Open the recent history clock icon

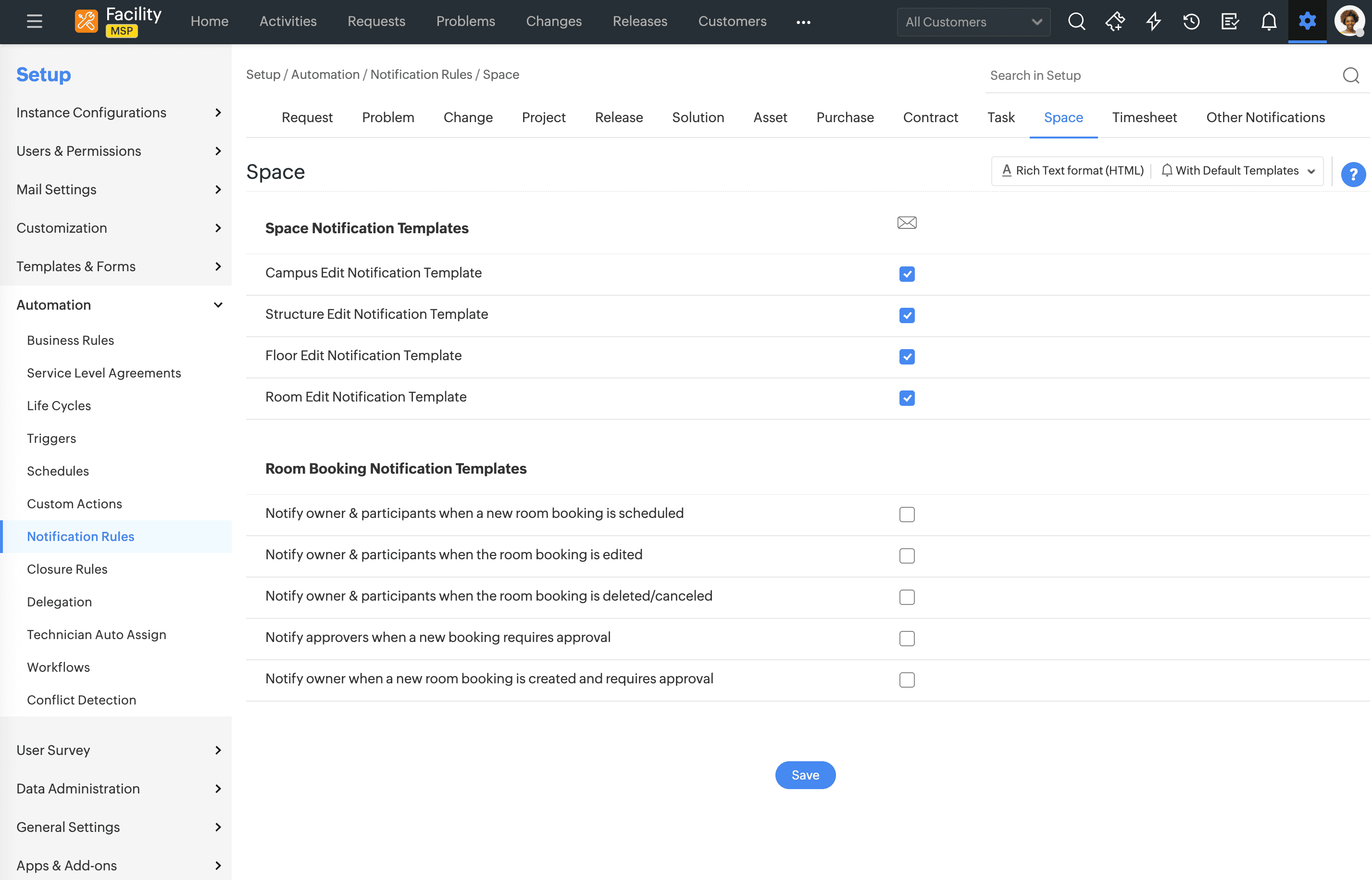1192,22
